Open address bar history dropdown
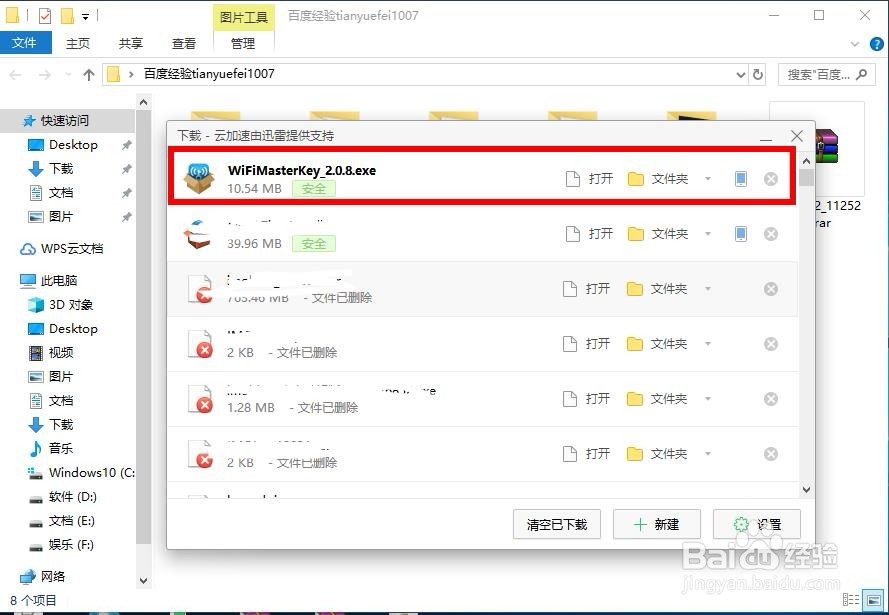This screenshot has height=615, width=889. point(740,74)
